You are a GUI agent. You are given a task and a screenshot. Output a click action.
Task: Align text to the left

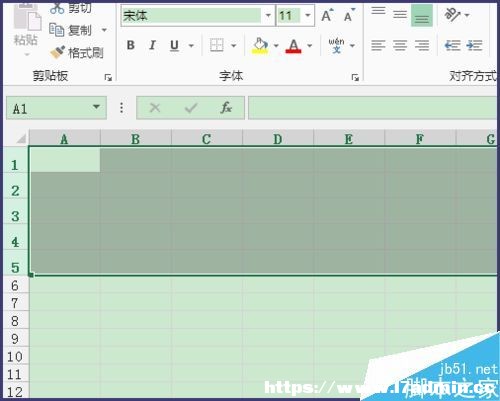pyautogui.click(x=378, y=45)
